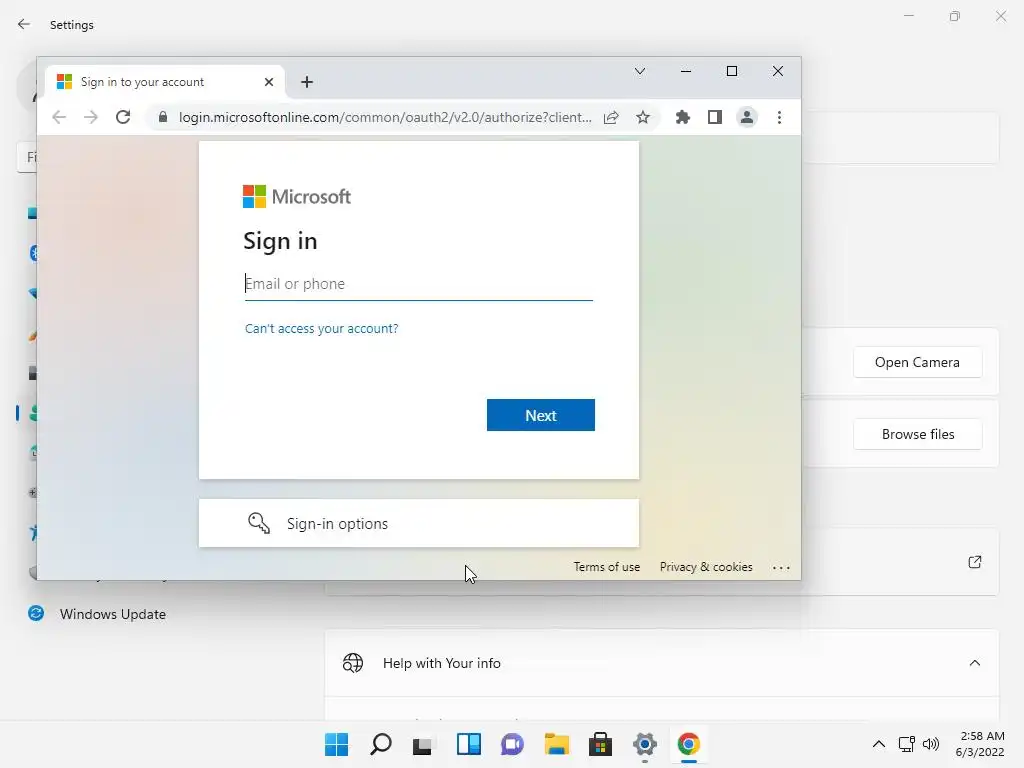The height and width of the screenshot is (768, 1024).
Task: Open Chrome tab search chevron
Action: (640, 71)
